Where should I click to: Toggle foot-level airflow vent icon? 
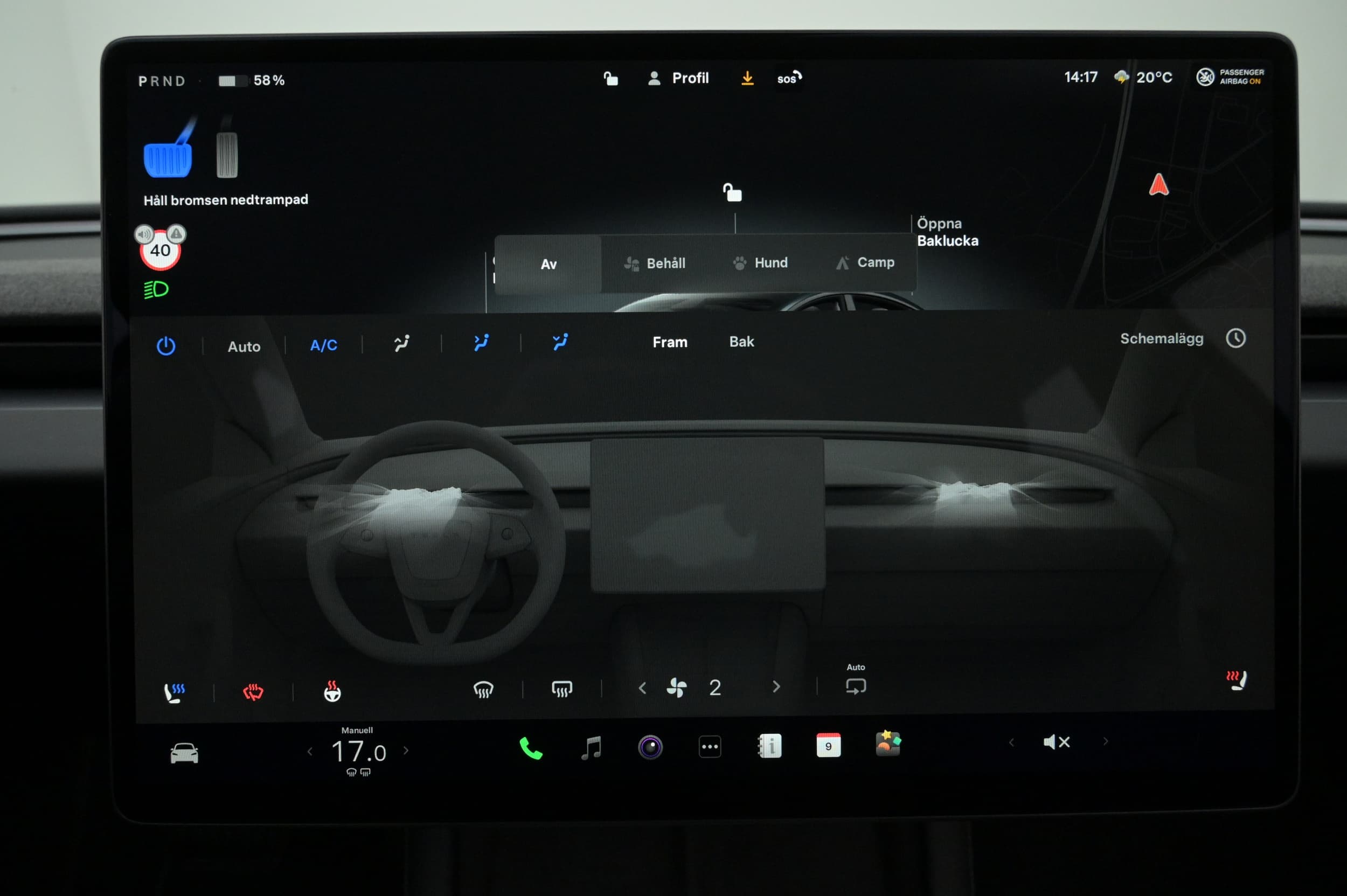pyautogui.click(x=560, y=342)
